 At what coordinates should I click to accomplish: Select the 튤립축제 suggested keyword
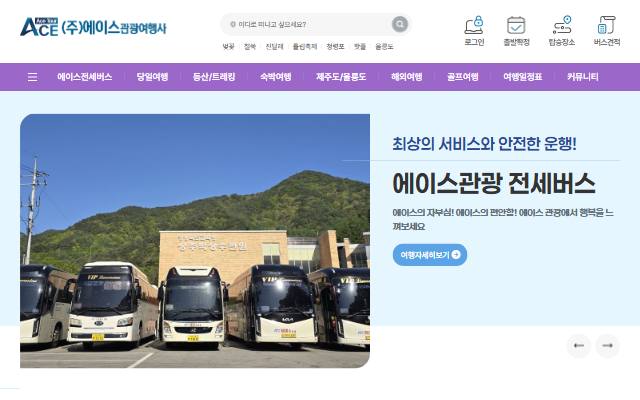click(305, 47)
